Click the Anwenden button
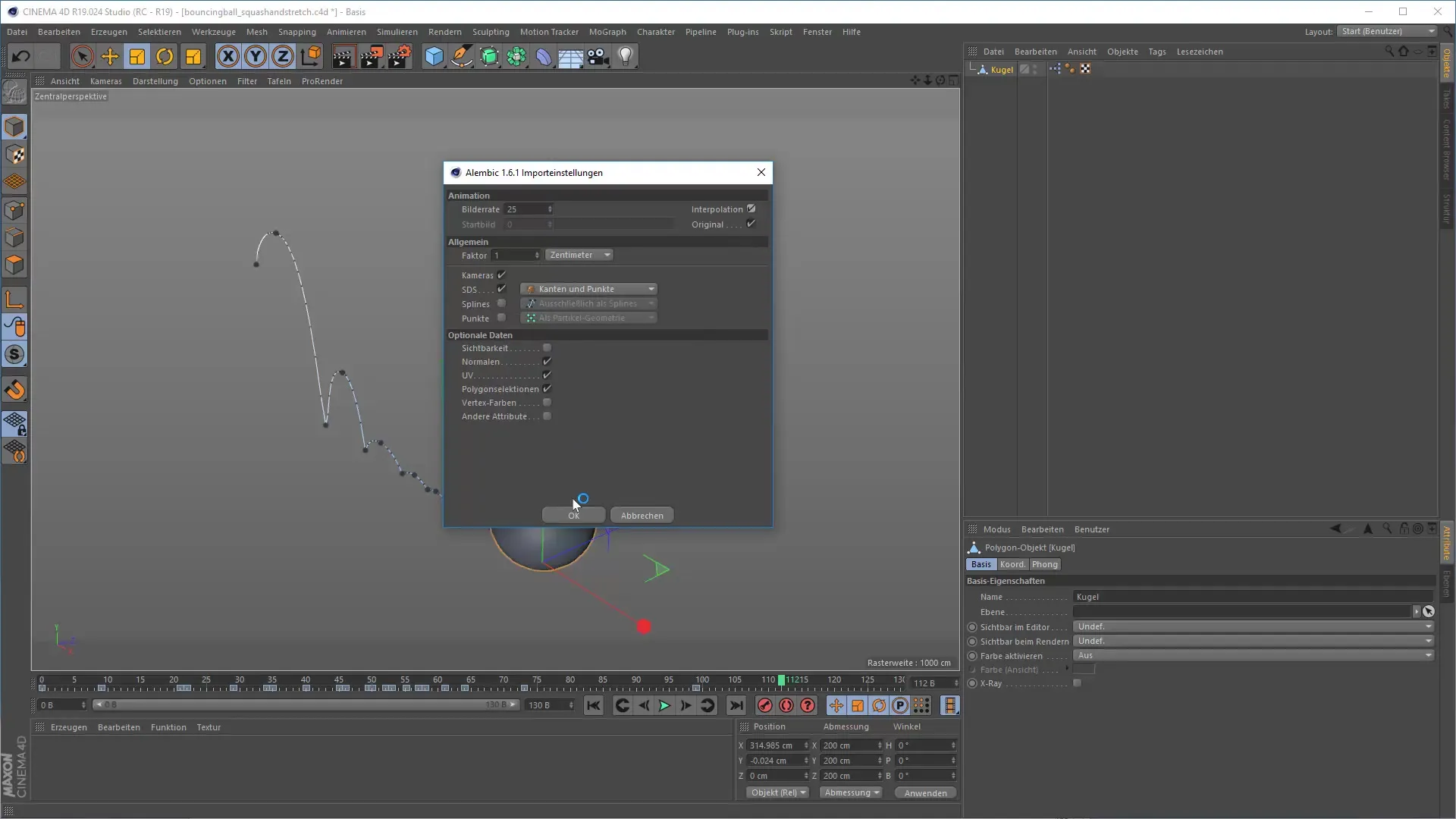Viewport: 1456px width, 819px height. pyautogui.click(x=925, y=792)
